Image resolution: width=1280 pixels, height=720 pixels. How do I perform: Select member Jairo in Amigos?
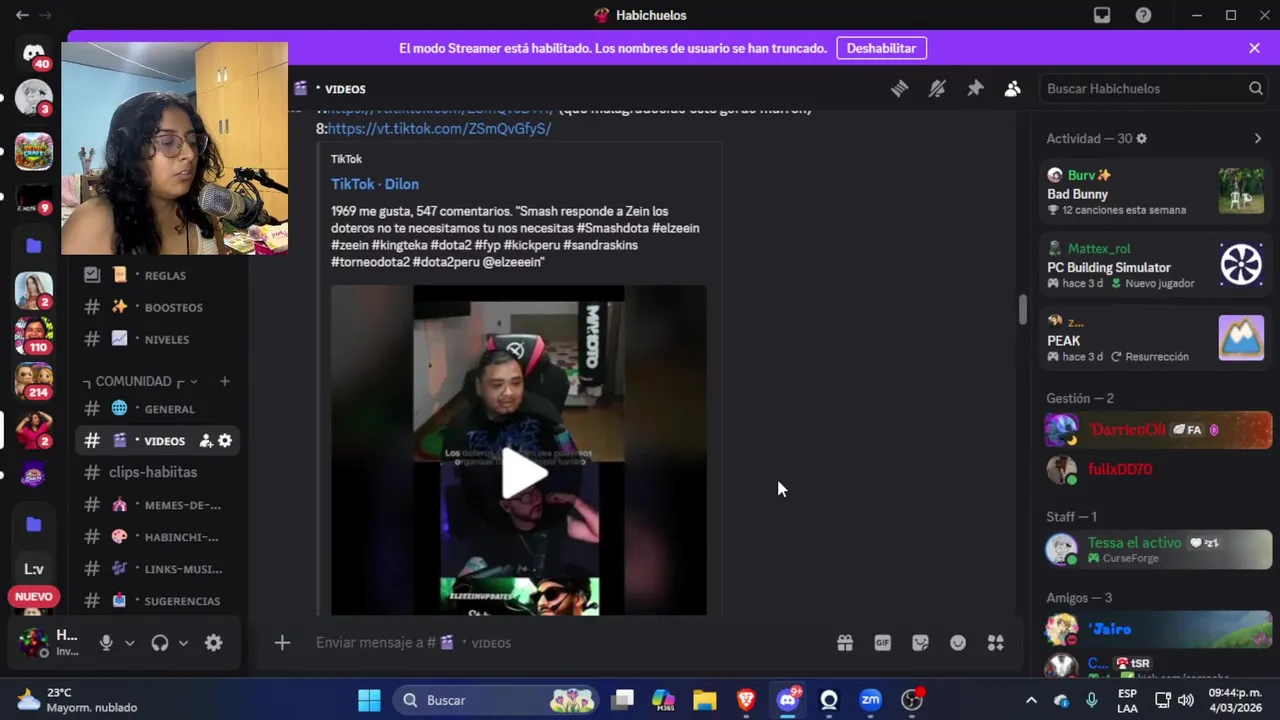1158,630
